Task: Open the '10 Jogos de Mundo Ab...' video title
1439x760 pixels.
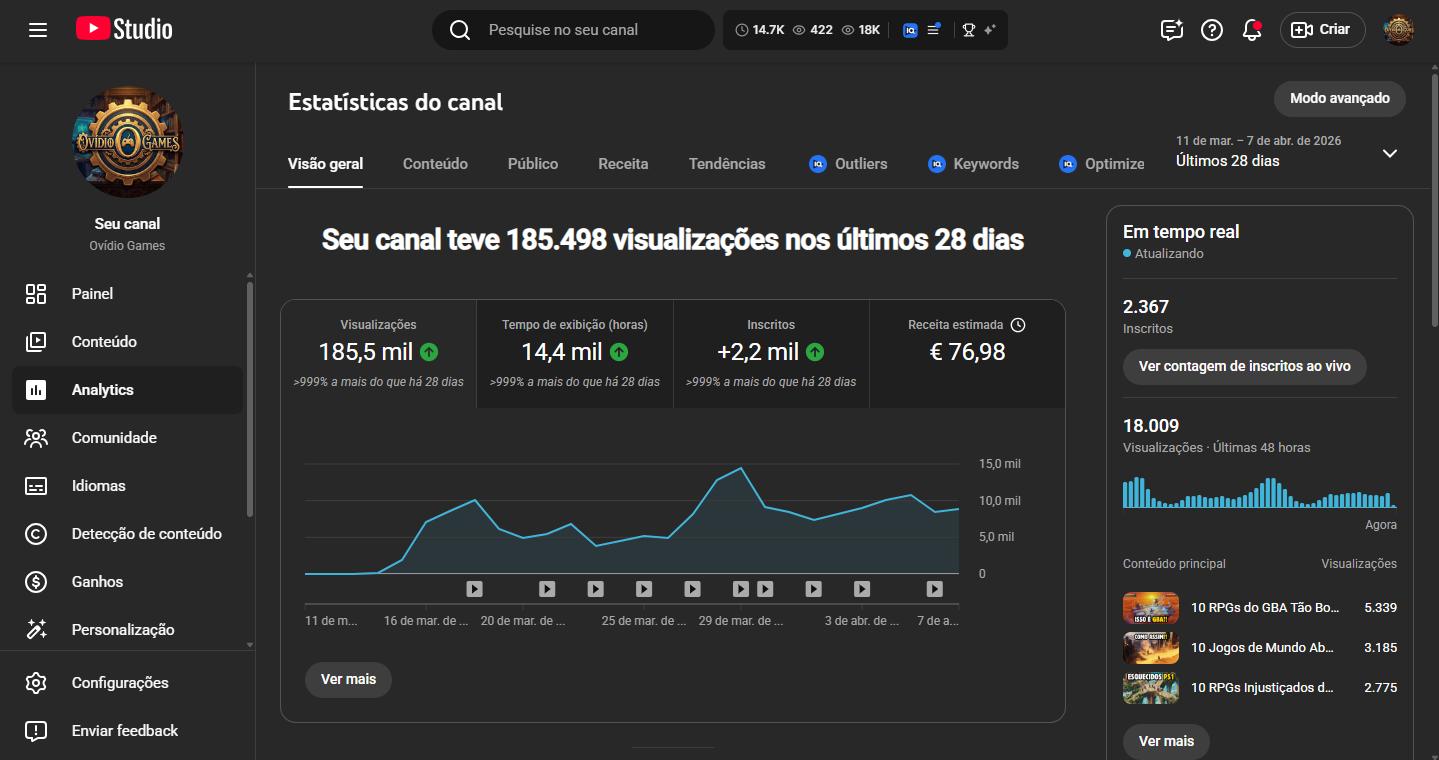Action: click(x=1263, y=647)
